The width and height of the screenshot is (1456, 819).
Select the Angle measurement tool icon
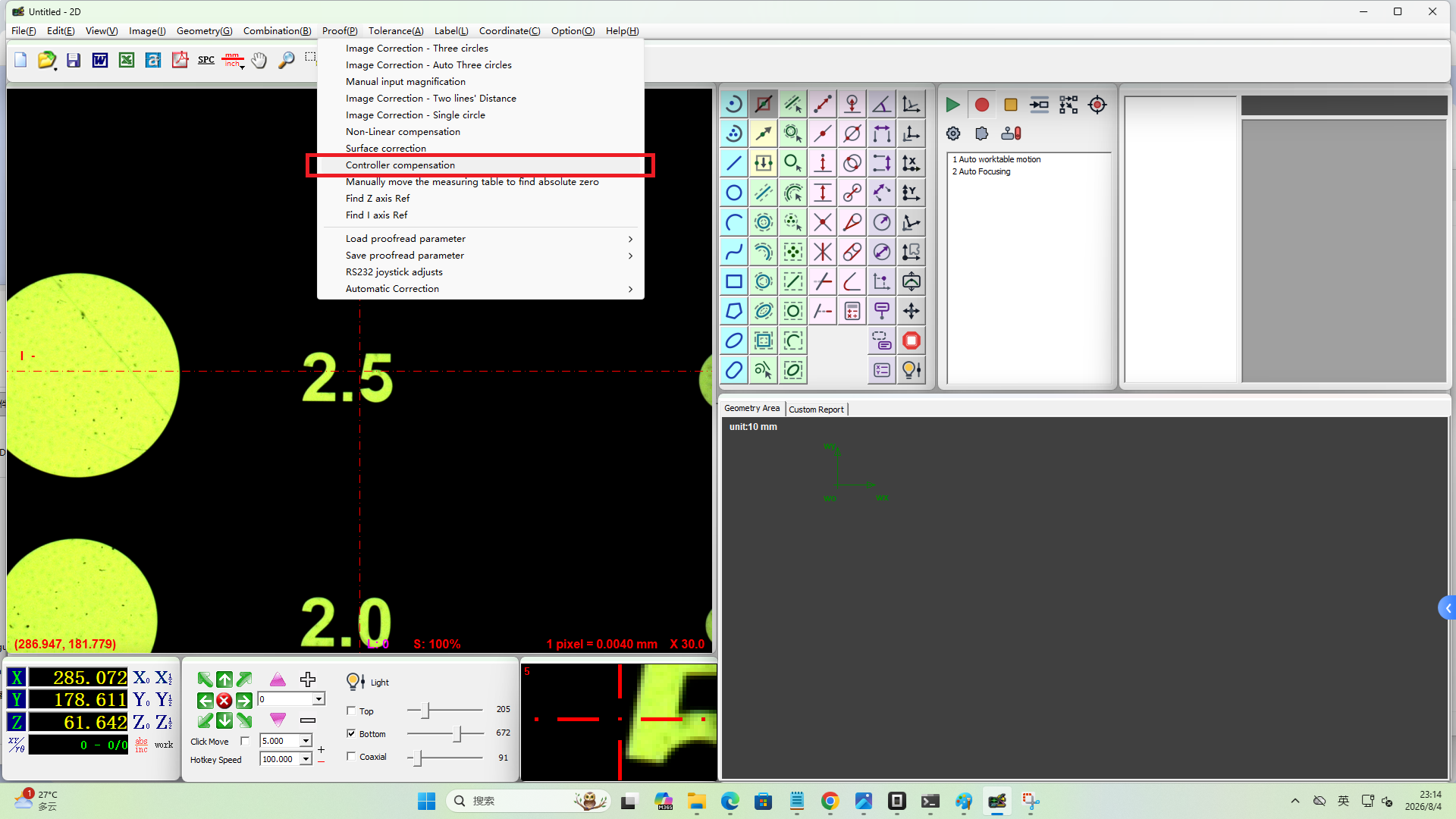click(881, 104)
